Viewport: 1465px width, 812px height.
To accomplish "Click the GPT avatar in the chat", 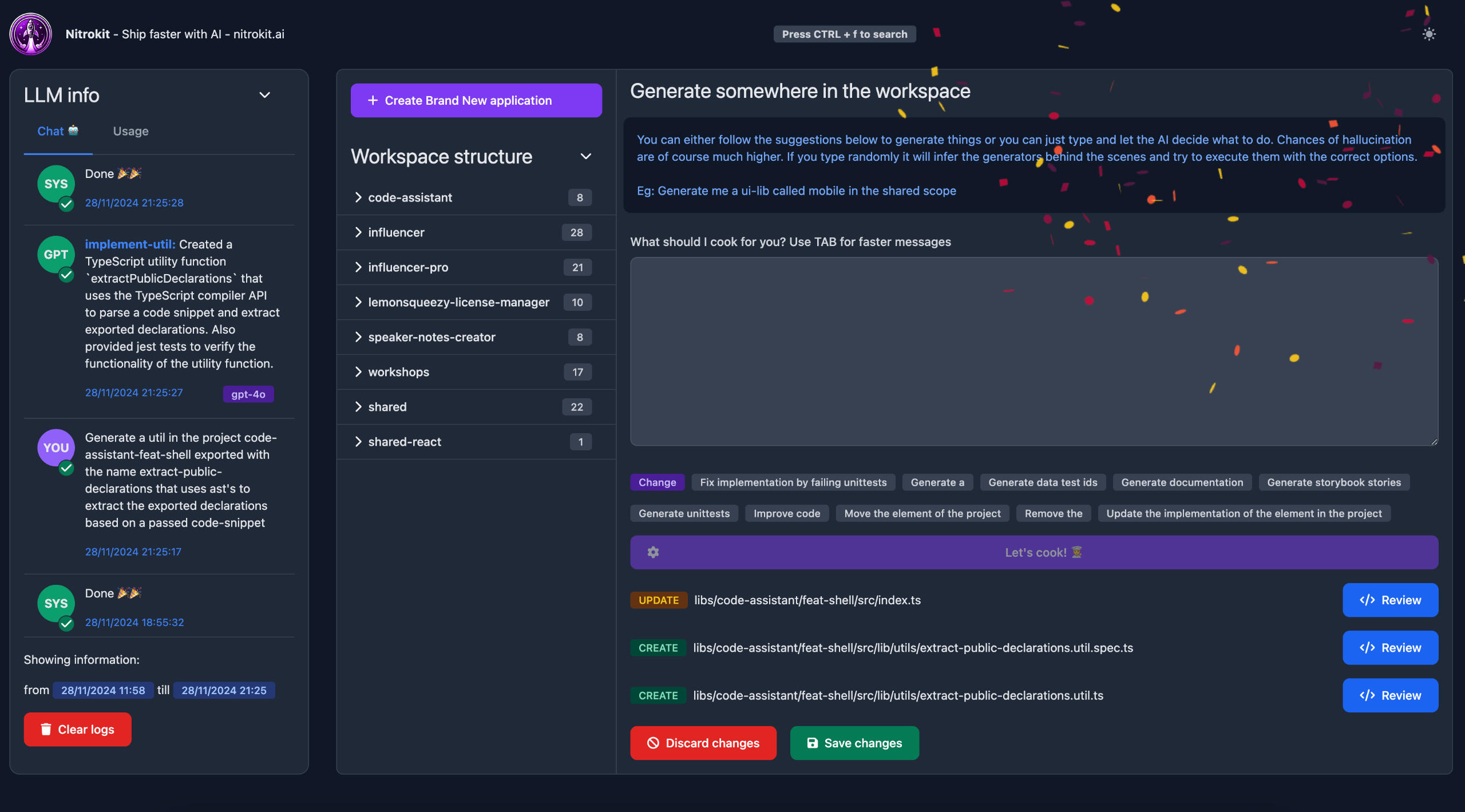I will [x=56, y=255].
